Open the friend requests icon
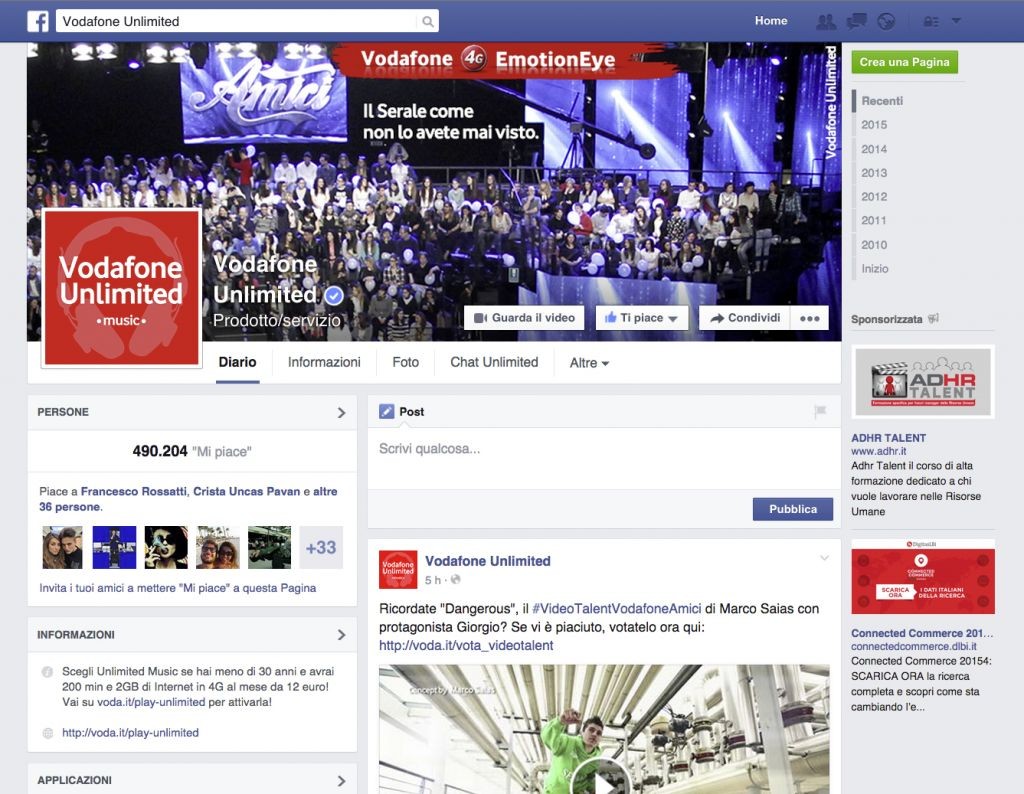 coord(826,22)
